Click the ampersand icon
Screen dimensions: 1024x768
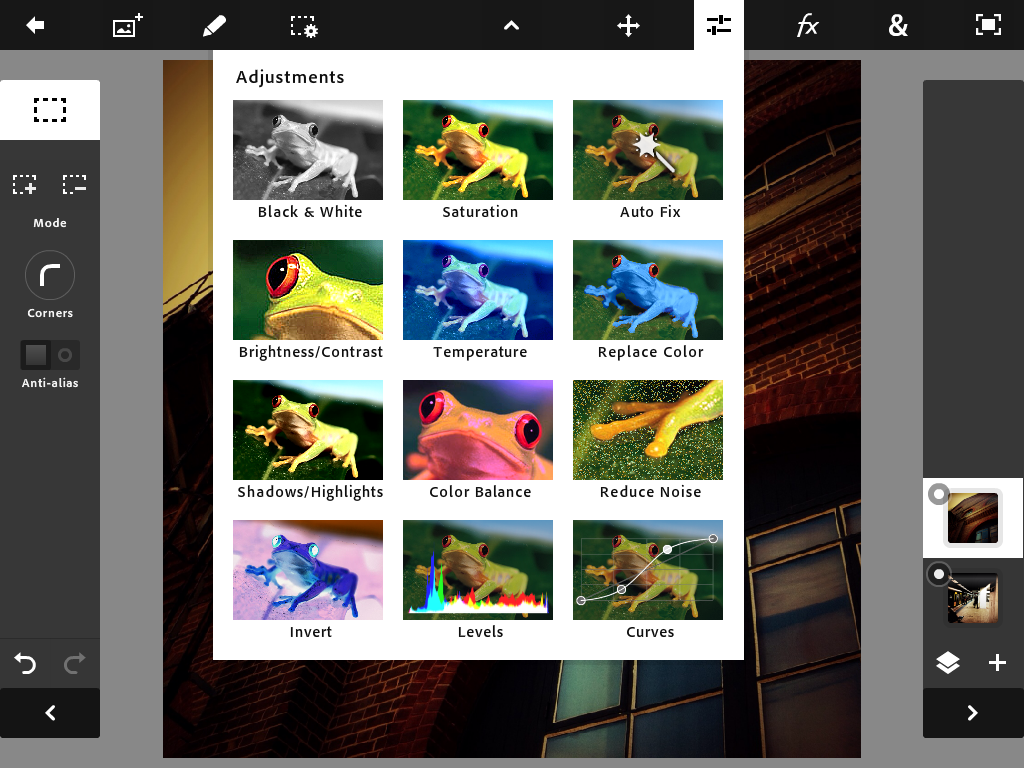point(898,26)
